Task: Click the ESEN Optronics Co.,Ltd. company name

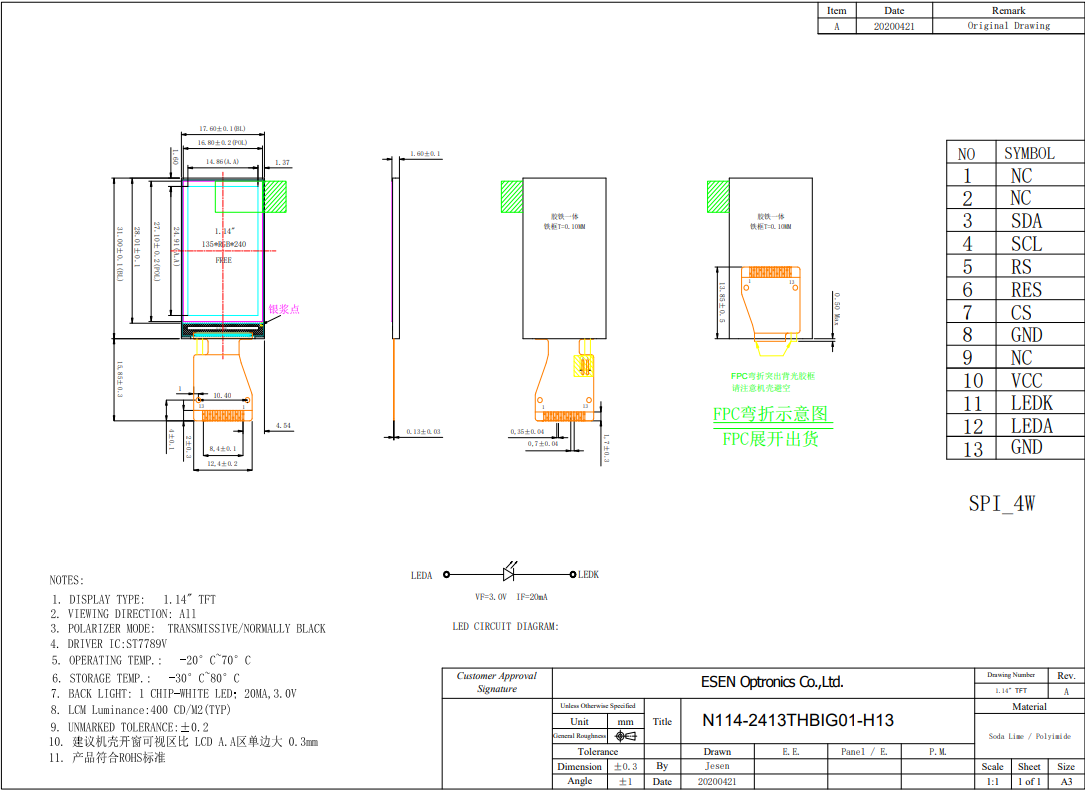Action: point(771,682)
